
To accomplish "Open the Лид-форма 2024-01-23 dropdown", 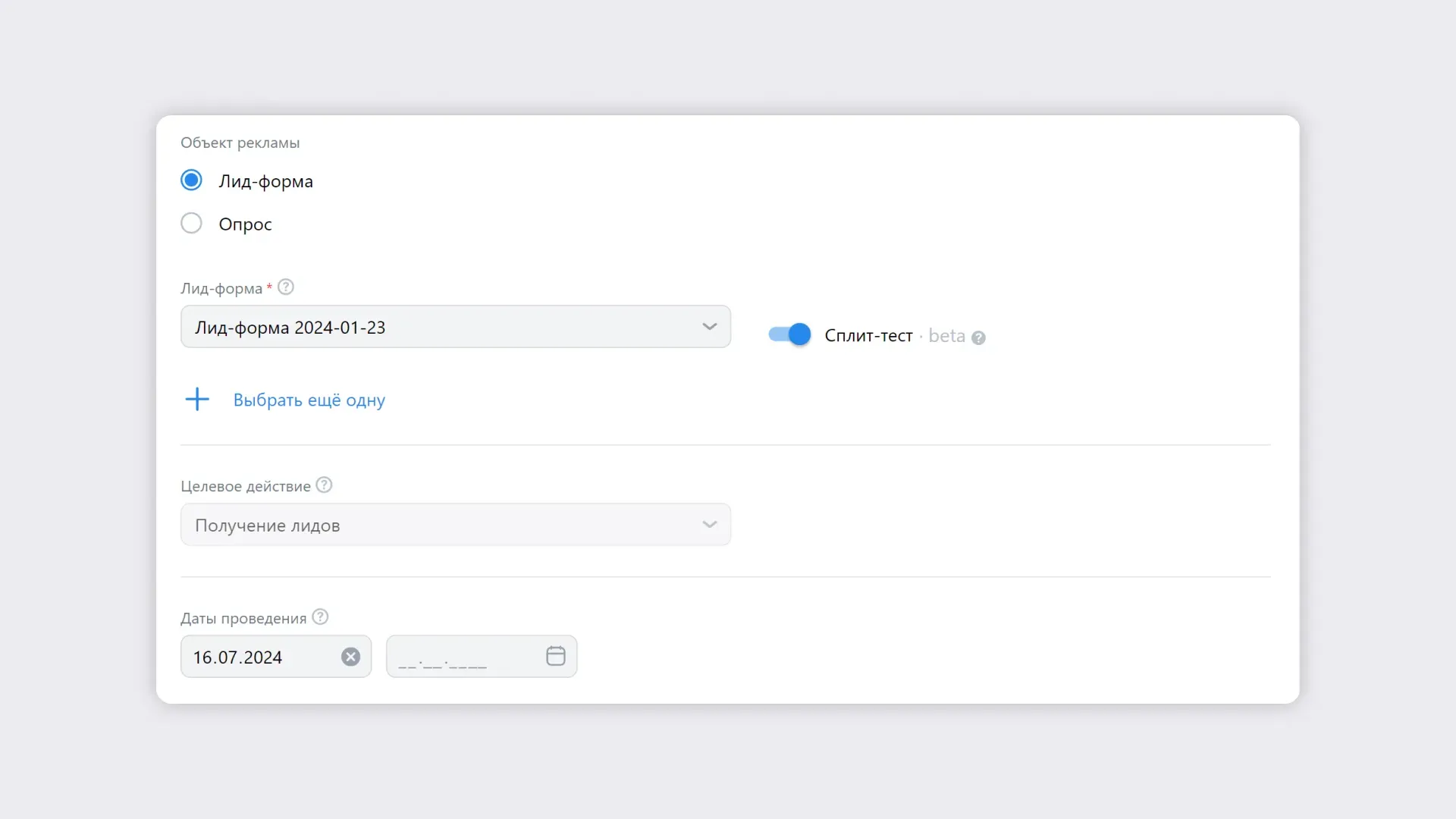I will click(455, 327).
